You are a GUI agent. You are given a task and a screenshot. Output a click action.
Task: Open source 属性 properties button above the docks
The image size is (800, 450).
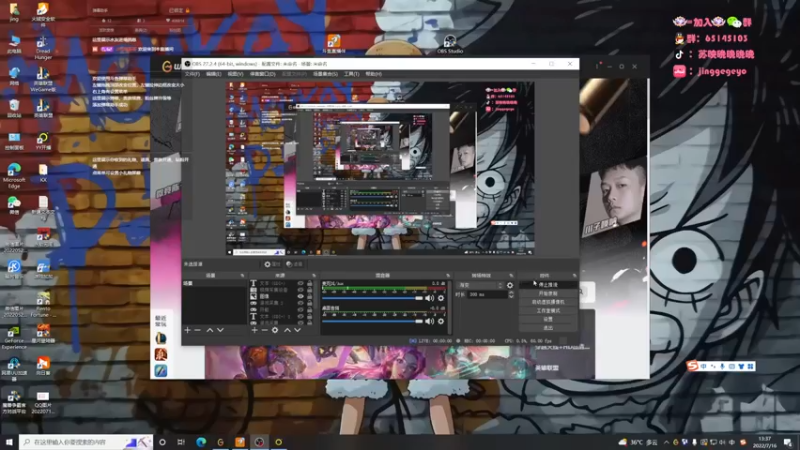(x=272, y=264)
